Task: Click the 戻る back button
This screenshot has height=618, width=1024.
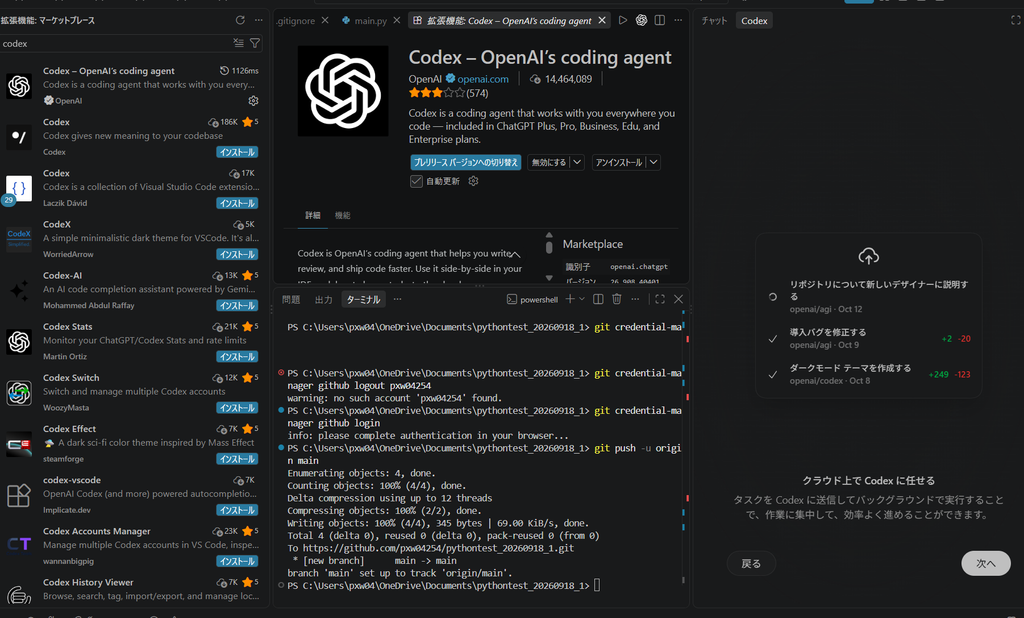Action: (x=751, y=563)
